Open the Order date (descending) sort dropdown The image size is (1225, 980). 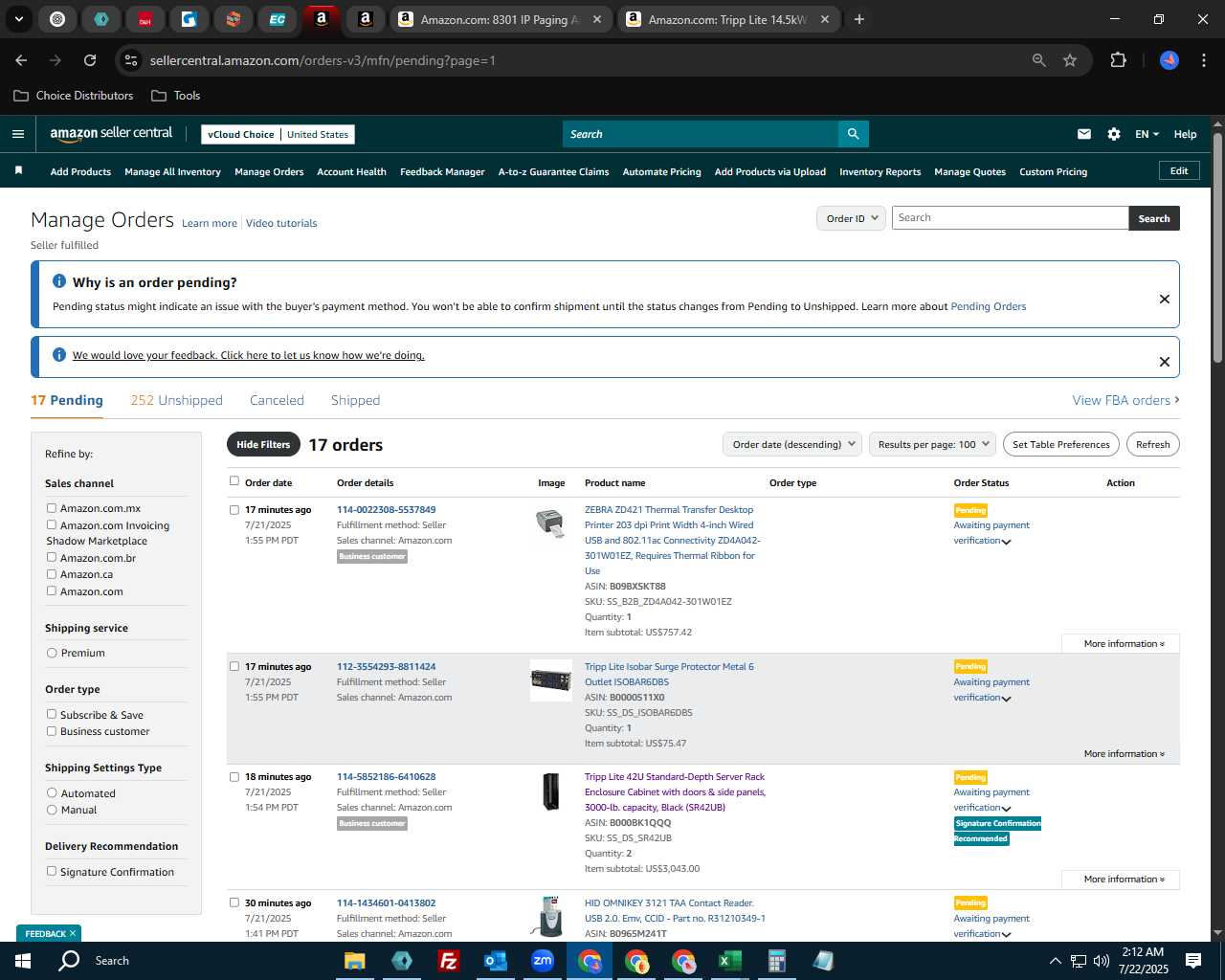792,444
